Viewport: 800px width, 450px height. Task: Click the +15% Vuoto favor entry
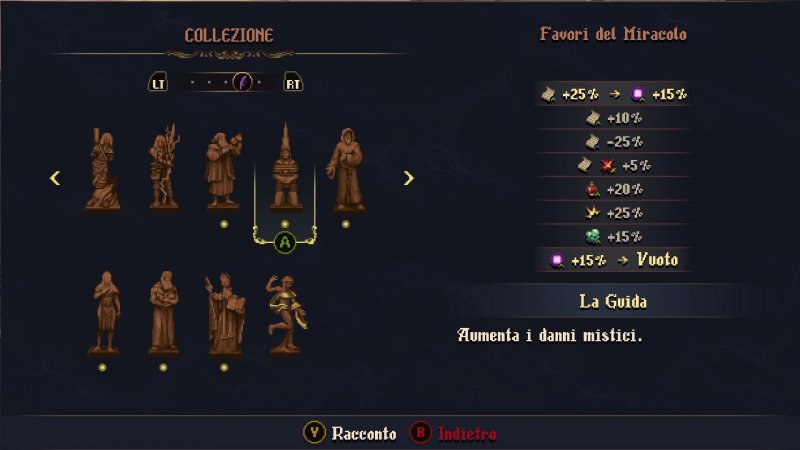tap(613, 260)
